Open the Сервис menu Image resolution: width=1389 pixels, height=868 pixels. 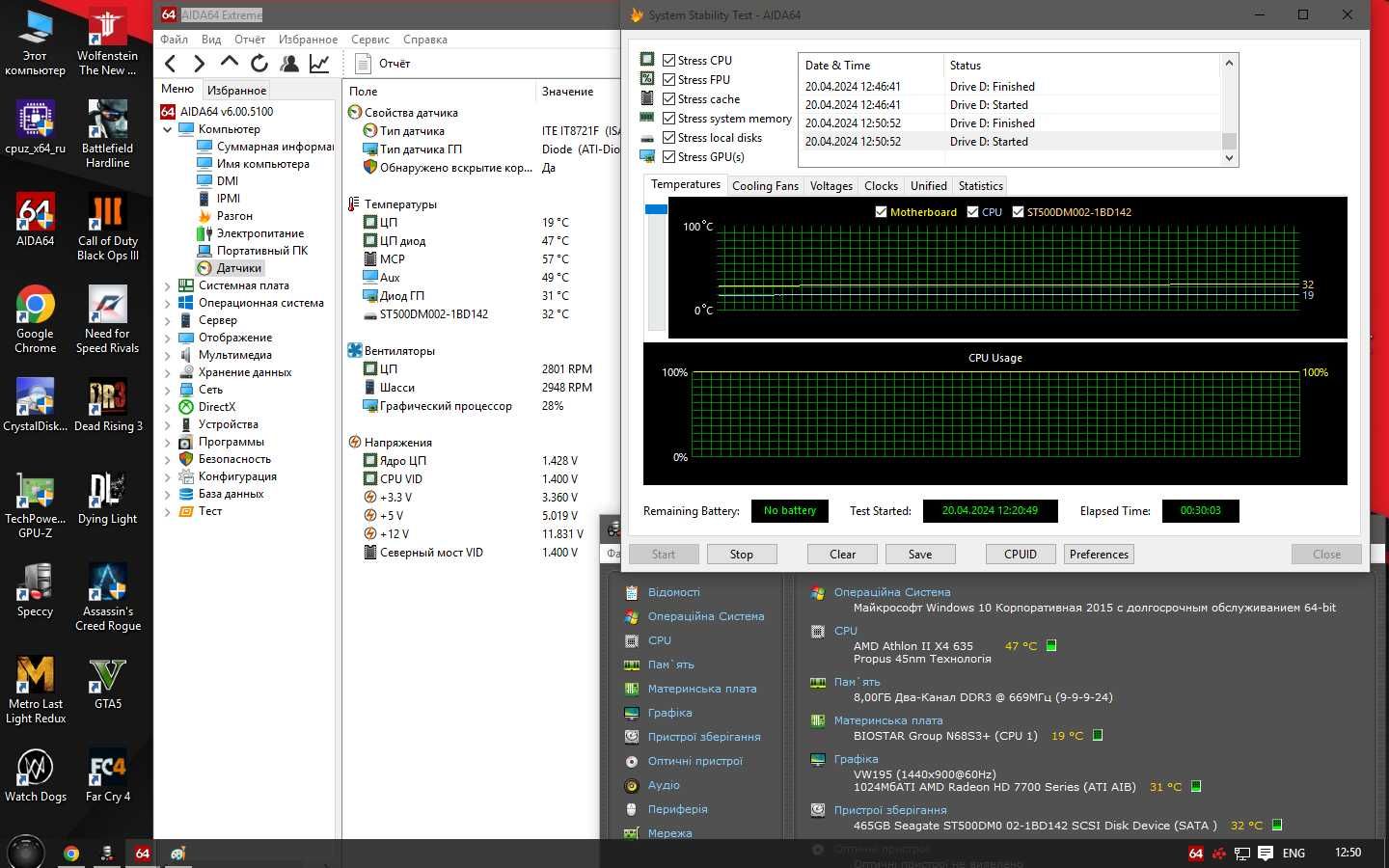tap(370, 40)
